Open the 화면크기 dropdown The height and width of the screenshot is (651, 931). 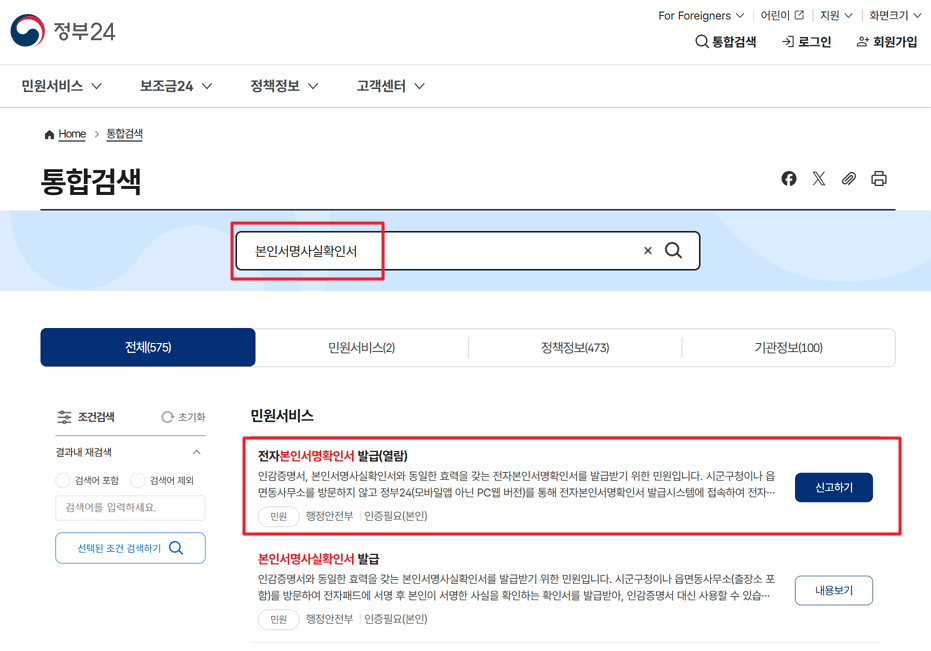coord(894,15)
